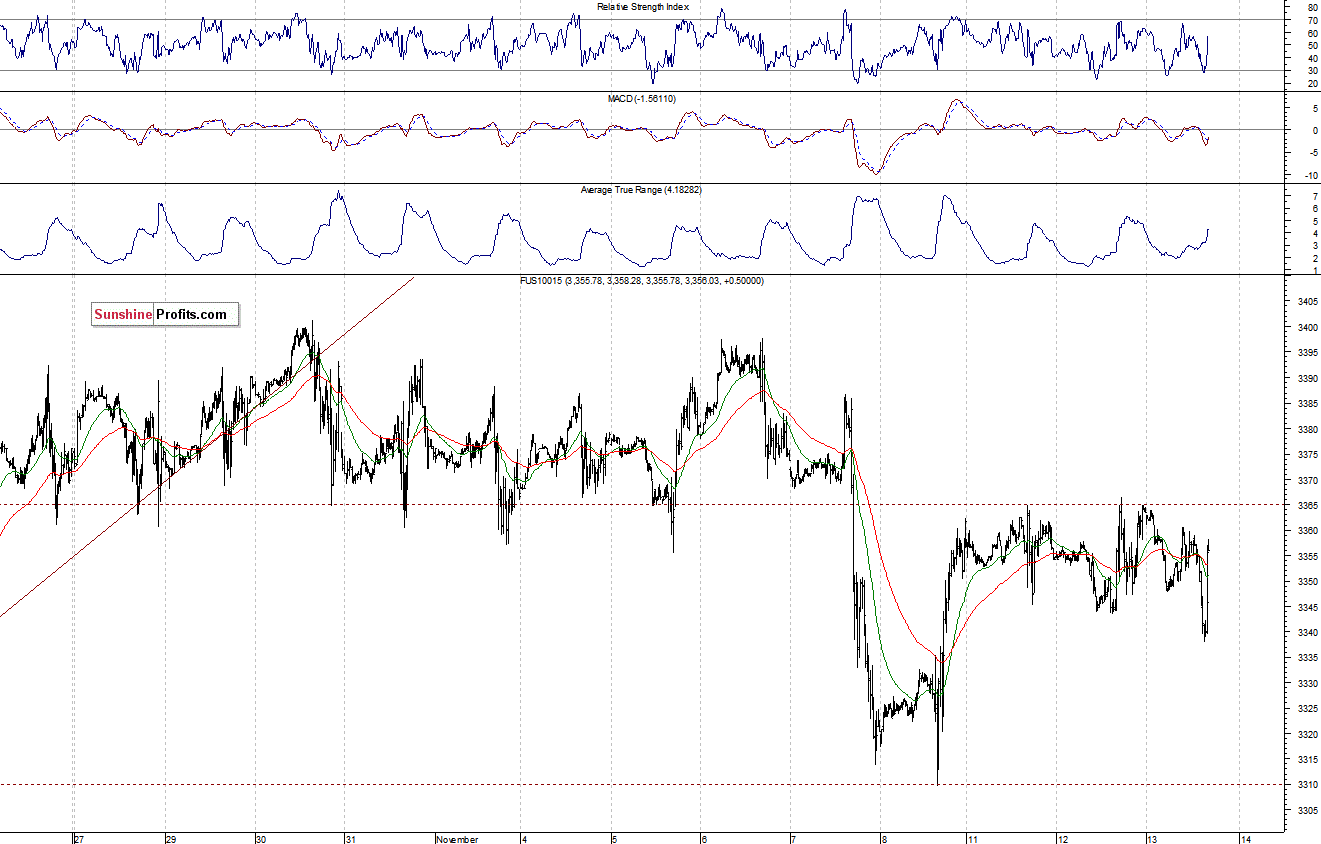Click the 6 value on ATR scale
1321x844 pixels.
(1313, 208)
